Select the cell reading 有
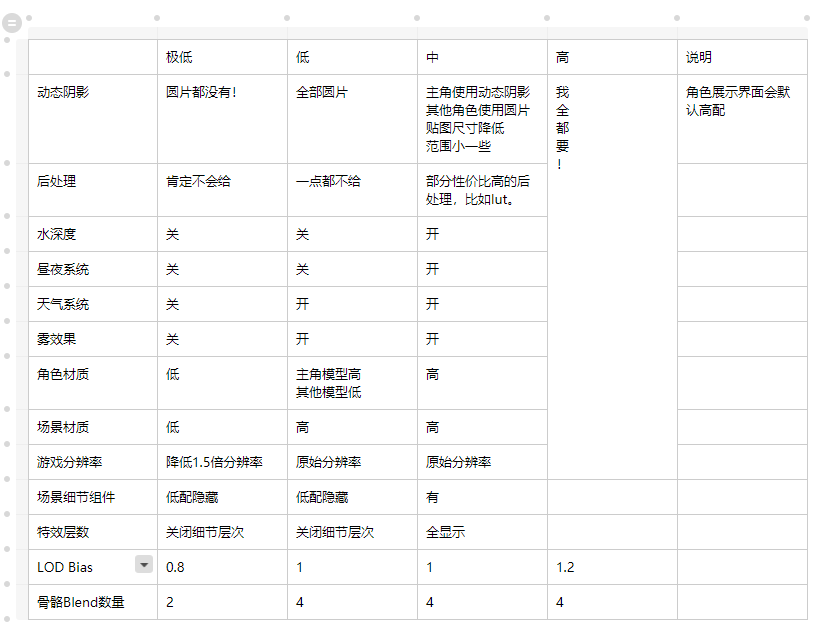 click(x=482, y=497)
